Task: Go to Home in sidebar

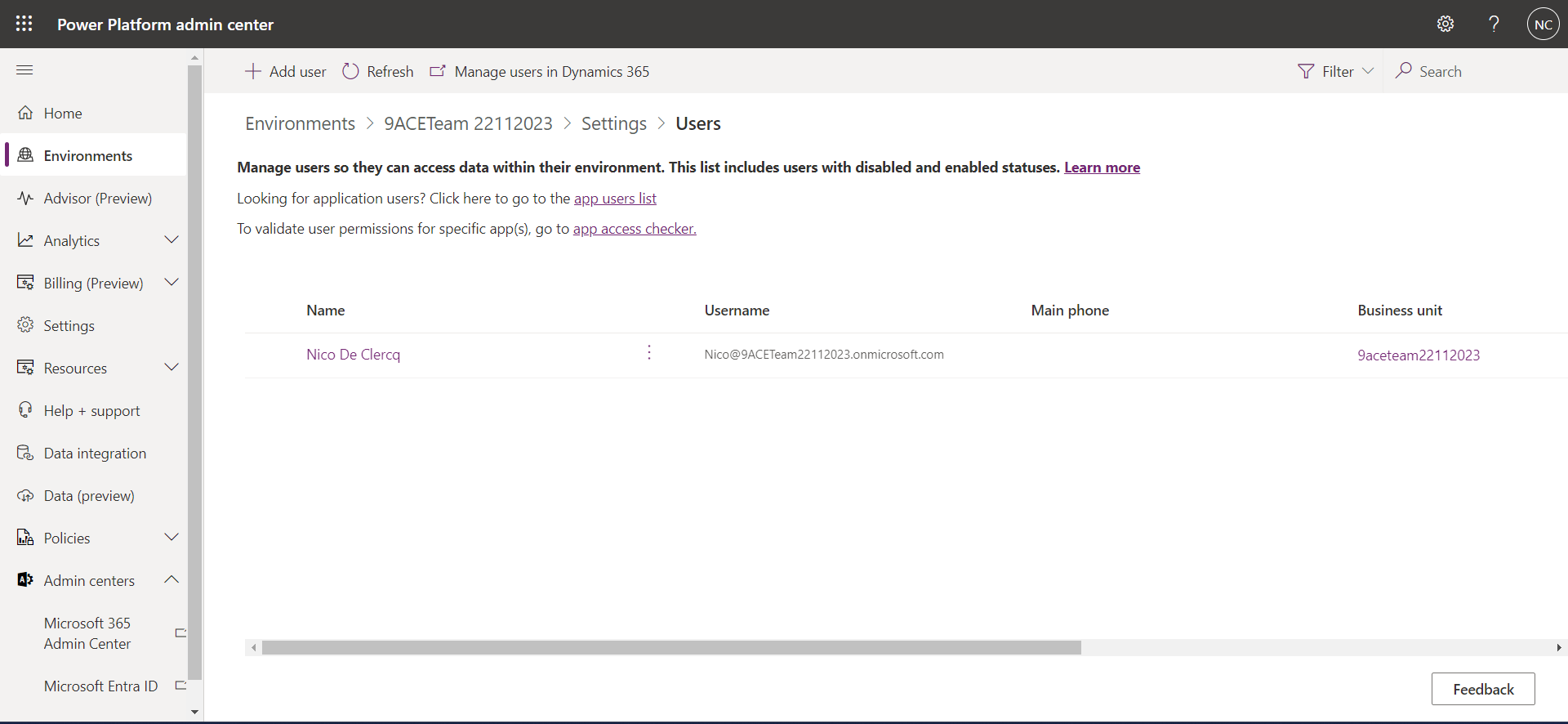Action: pyautogui.click(x=63, y=114)
